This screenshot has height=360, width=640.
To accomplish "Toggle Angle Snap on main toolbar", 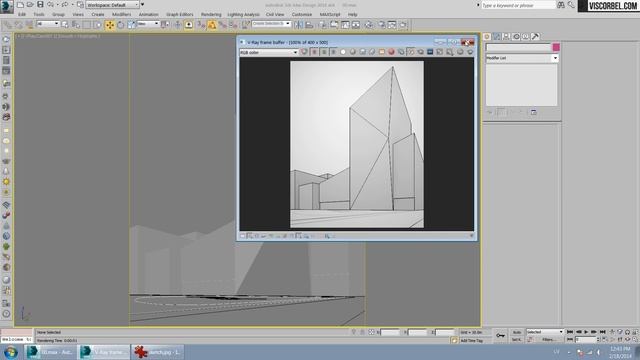I will click(212, 25).
